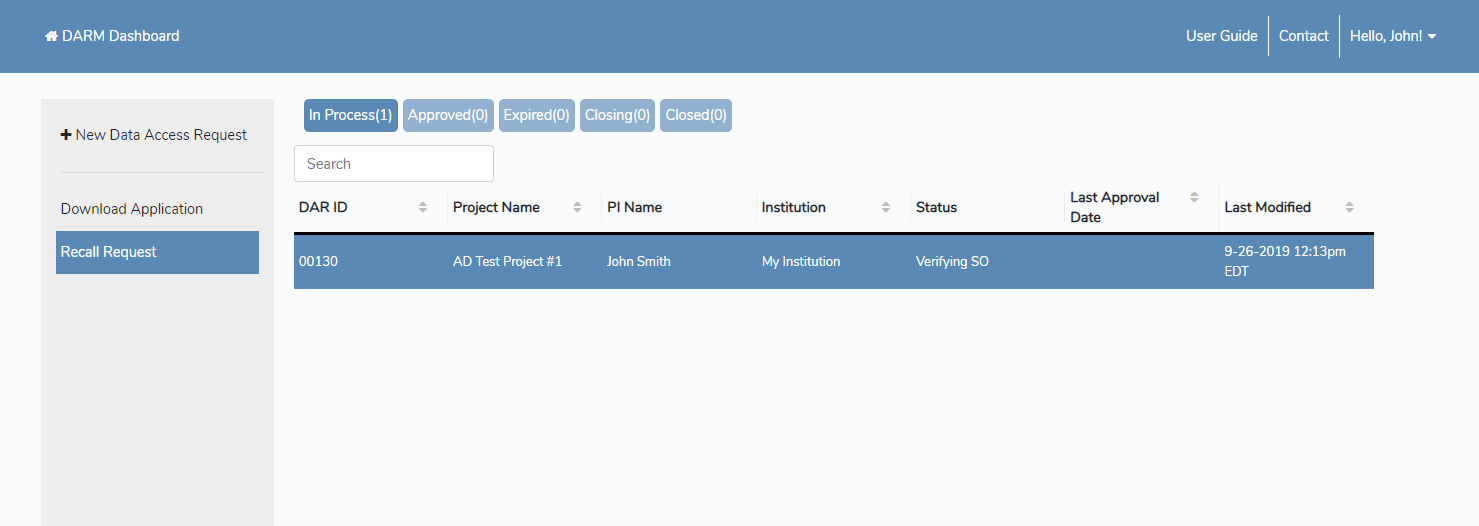This screenshot has width=1479, height=526.
Task: Click the home icon beside DARM Dashboard
Action: tap(51, 36)
